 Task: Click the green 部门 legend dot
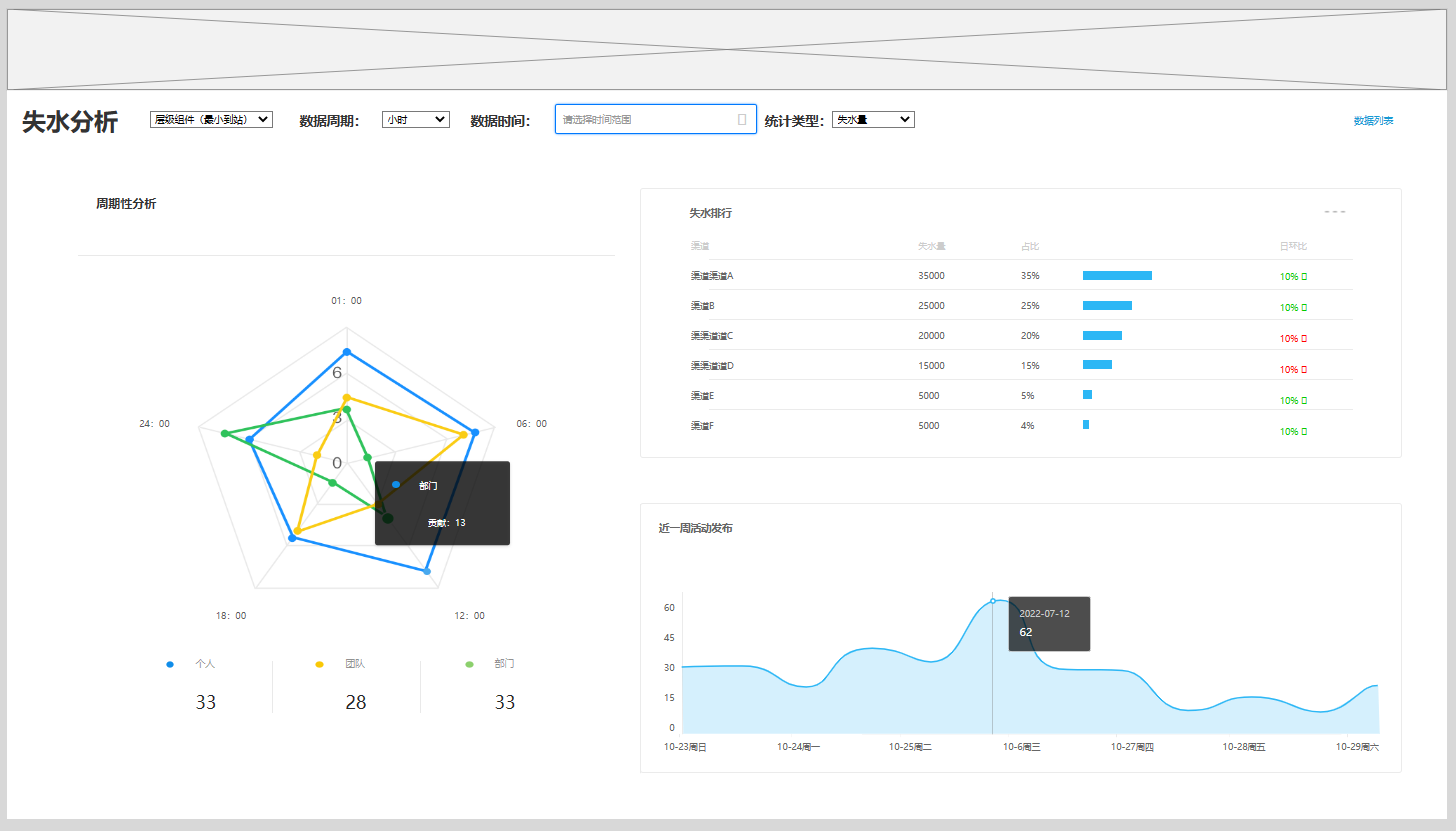point(470,664)
